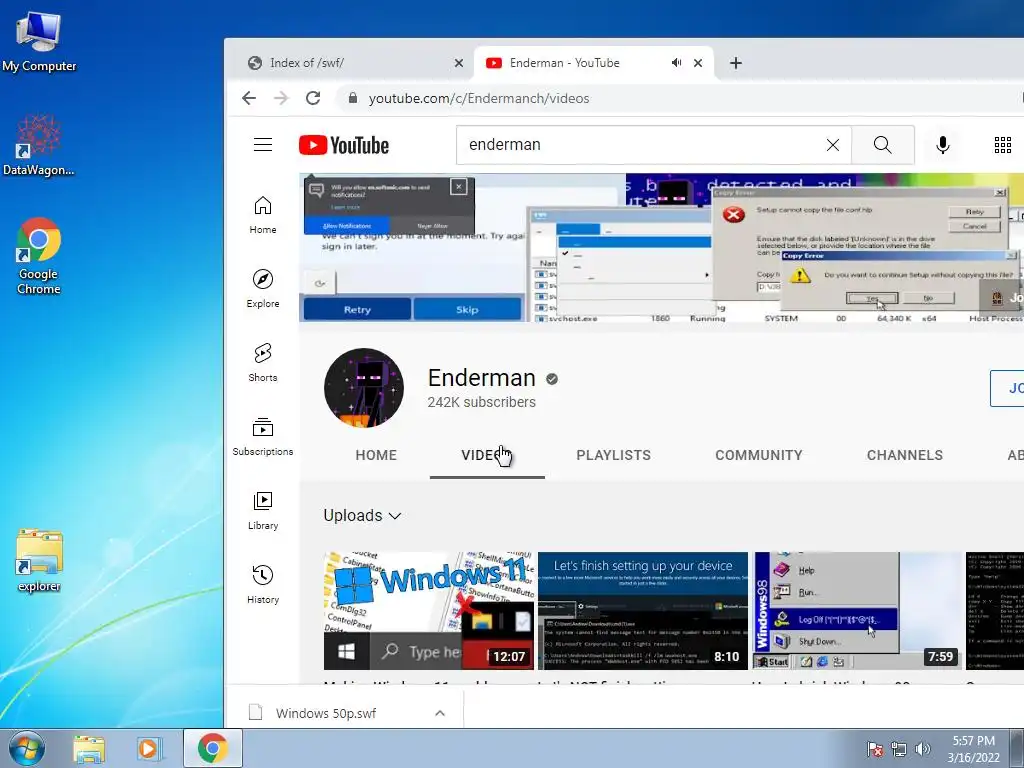Viewport: 1024px width, 768px height.
Task: Click the magnifier search button
Action: coord(882,145)
